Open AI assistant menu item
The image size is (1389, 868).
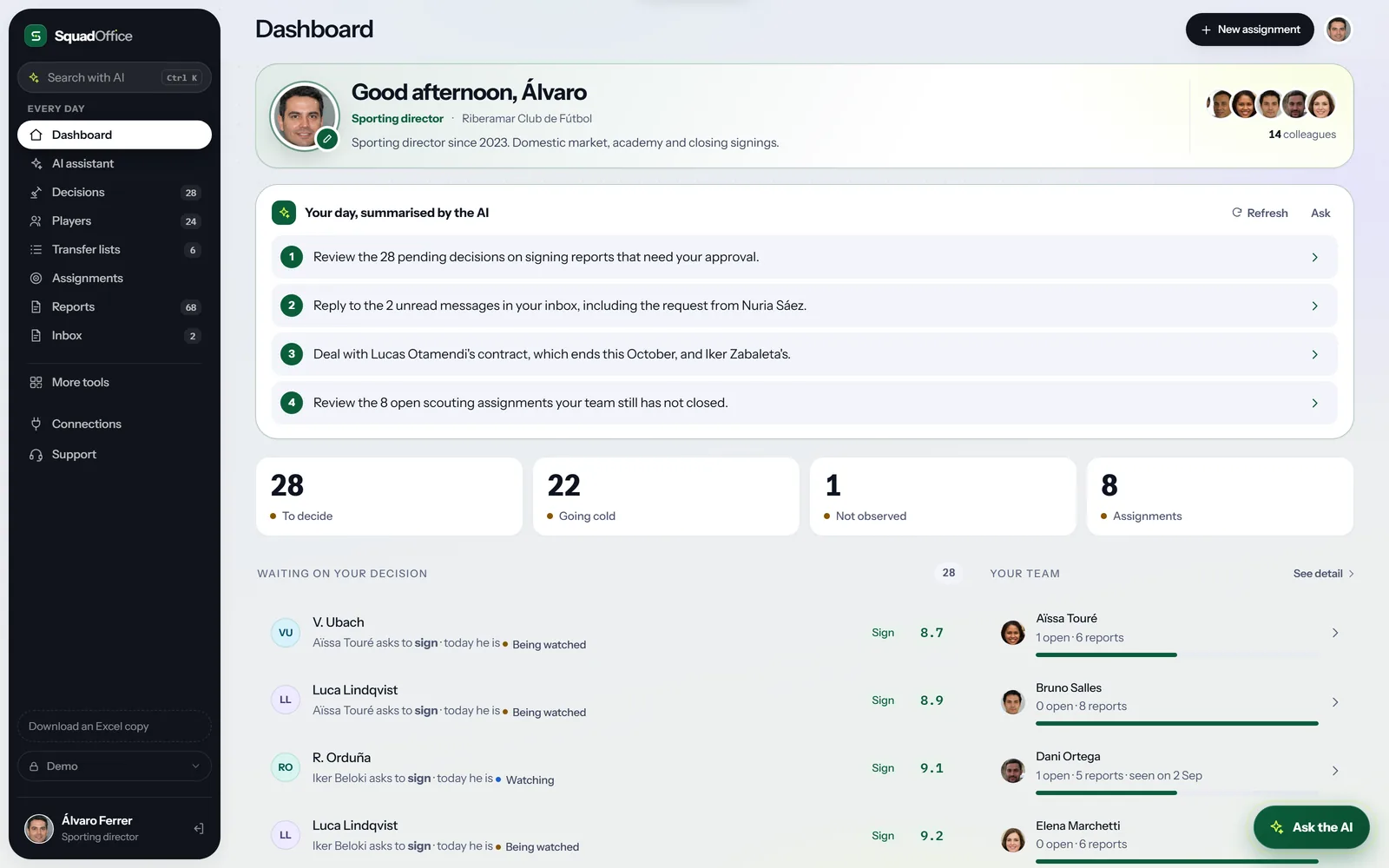coord(115,163)
